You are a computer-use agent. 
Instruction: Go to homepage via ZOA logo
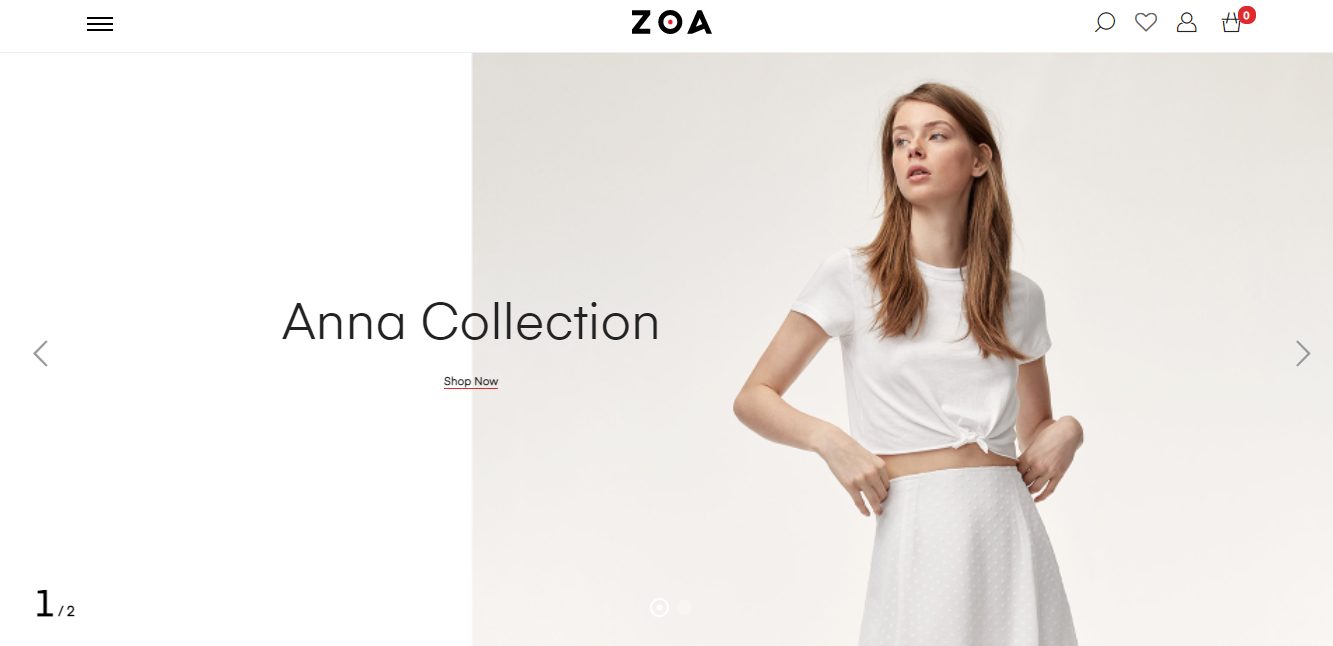671,22
